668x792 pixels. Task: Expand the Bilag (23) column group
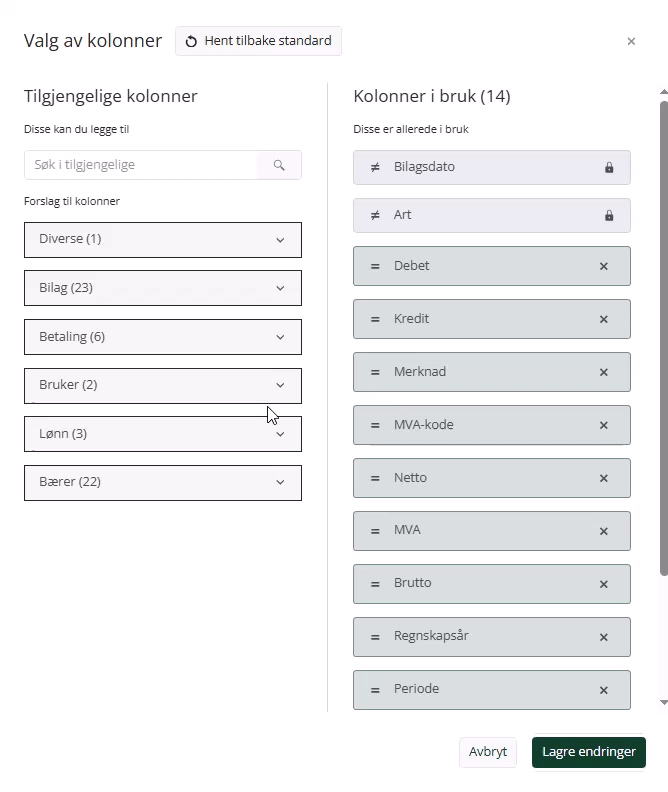[x=163, y=288]
